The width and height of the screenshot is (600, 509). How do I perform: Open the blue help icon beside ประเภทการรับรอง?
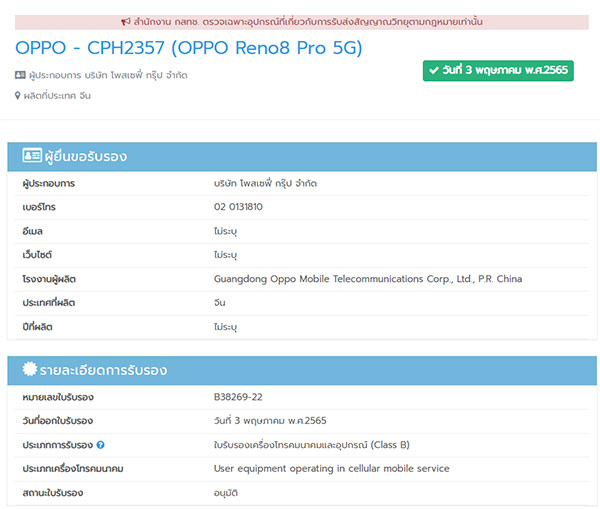tap(101, 445)
